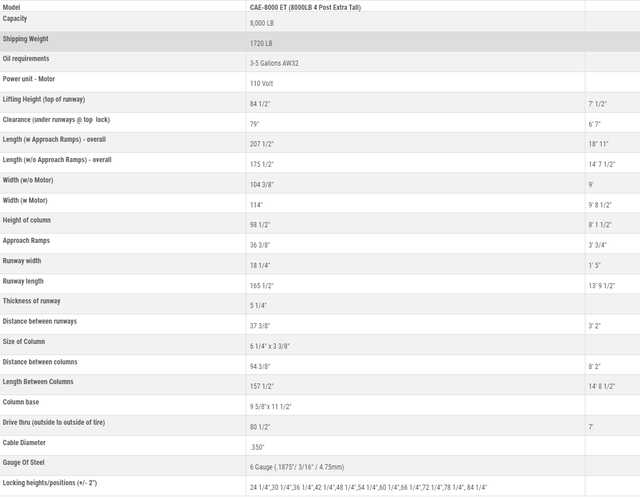This screenshot has width=640, height=498.
Task: Select the 8,000 LB capacity value
Action: click(x=264, y=22)
